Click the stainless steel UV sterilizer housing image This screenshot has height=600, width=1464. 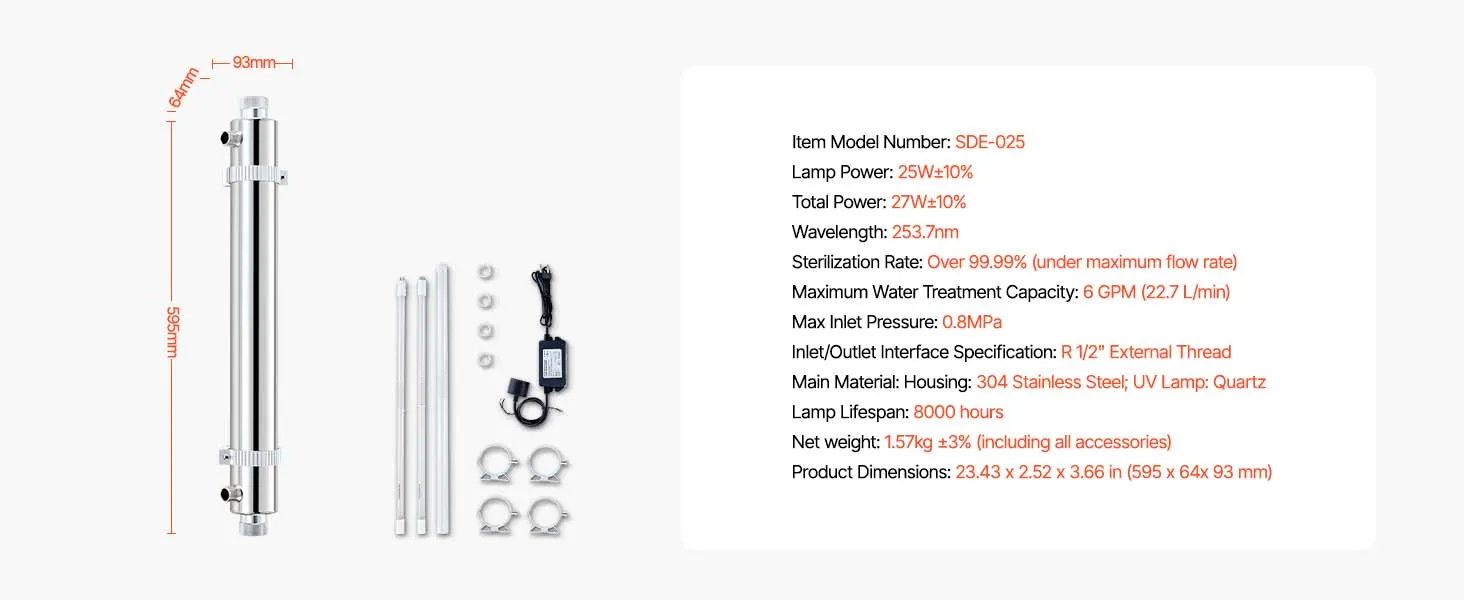(252, 315)
